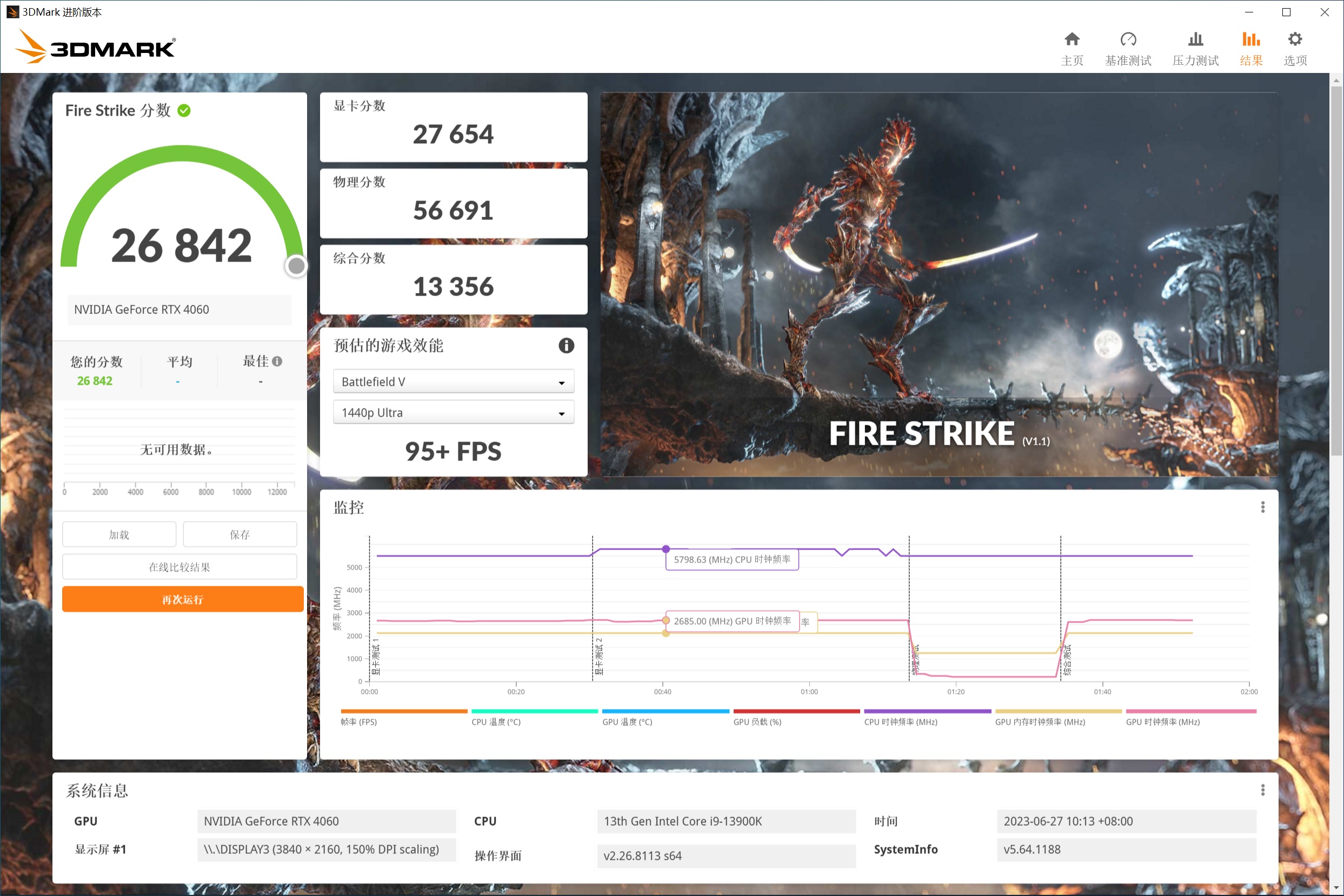
Task: Click the 加载 load button
Action: pyautogui.click(x=119, y=534)
